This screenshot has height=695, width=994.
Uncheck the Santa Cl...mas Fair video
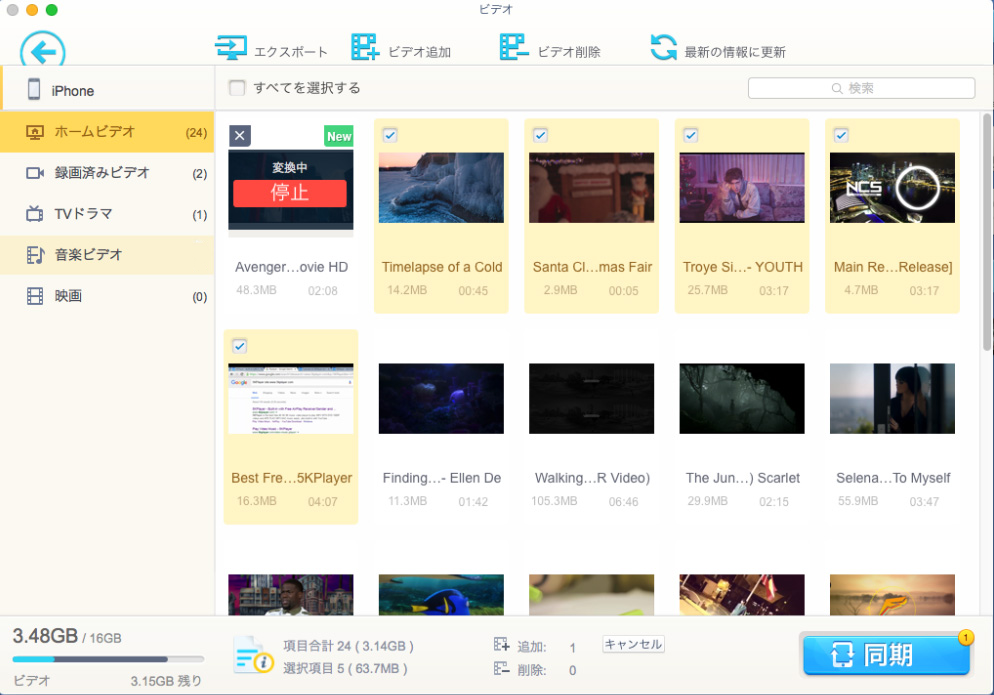coord(540,135)
